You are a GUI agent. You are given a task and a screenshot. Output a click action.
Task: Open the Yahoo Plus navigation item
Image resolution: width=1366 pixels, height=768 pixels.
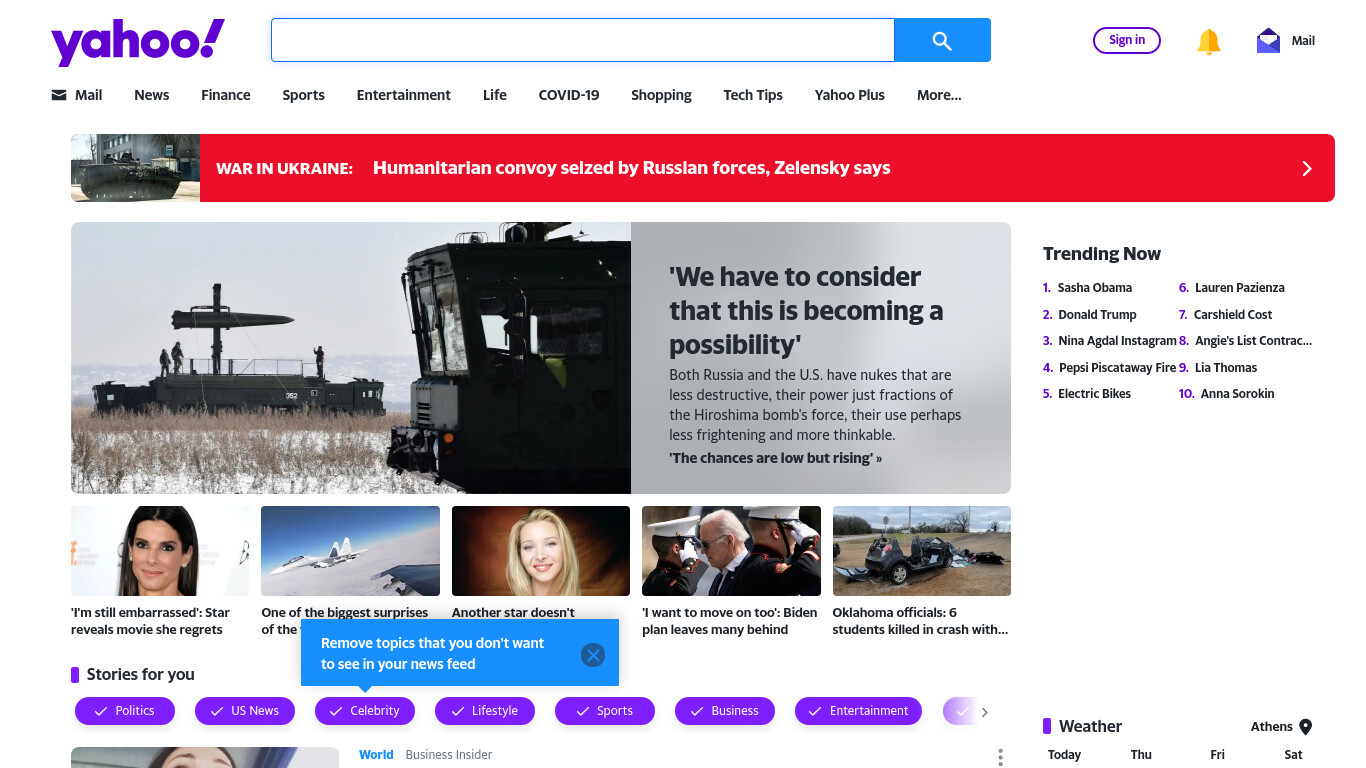click(x=850, y=95)
